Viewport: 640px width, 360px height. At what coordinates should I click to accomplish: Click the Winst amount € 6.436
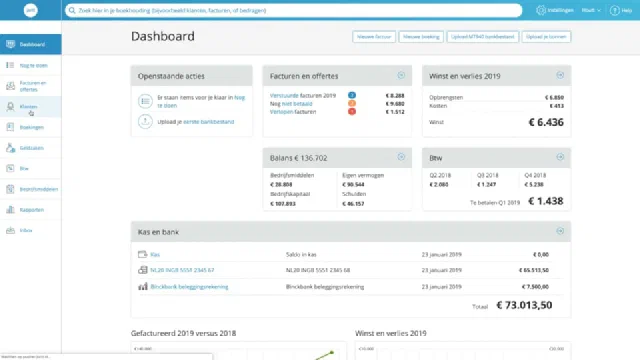click(x=546, y=122)
